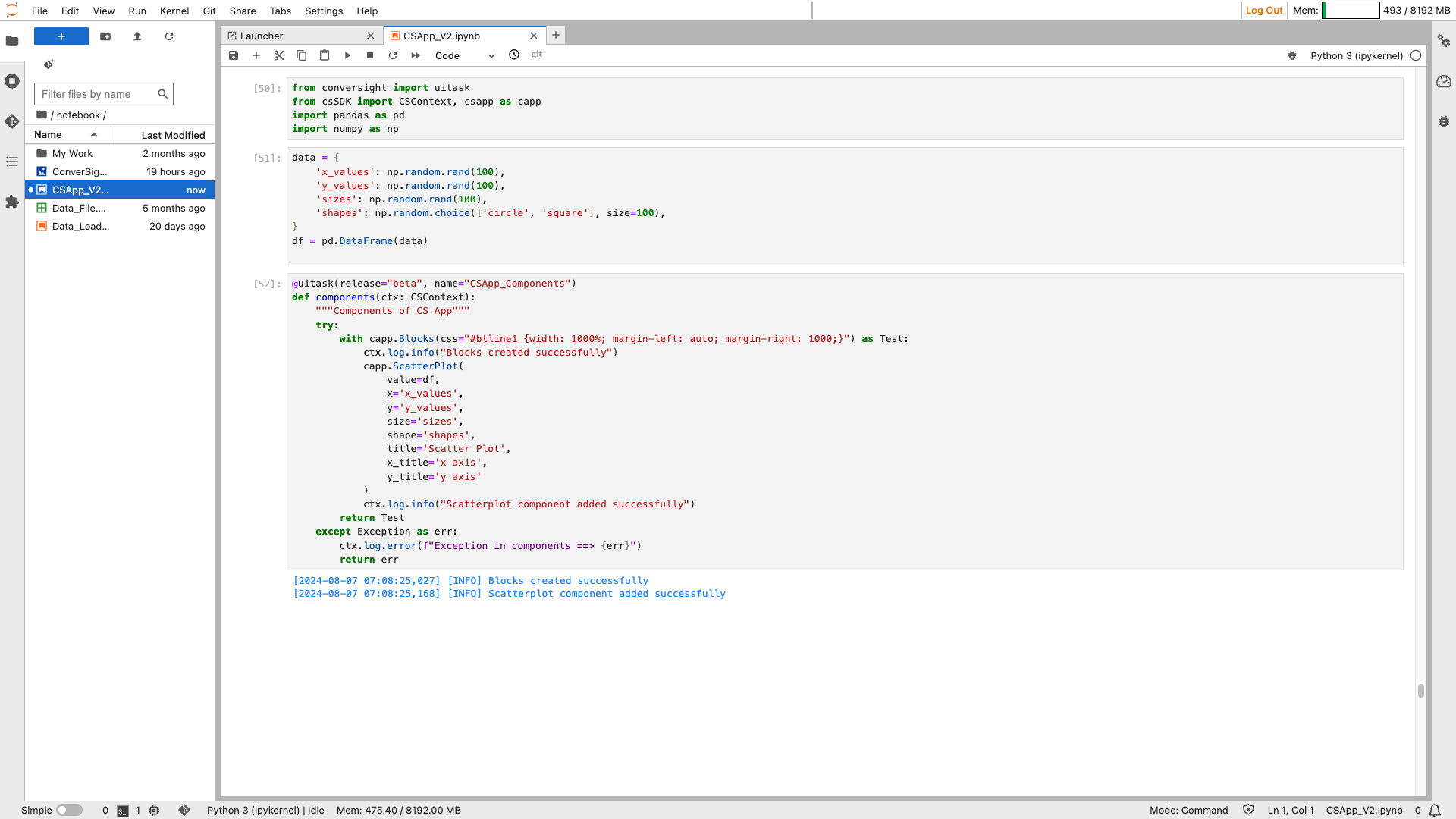
Task: Click the Log Out button
Action: pos(1264,10)
